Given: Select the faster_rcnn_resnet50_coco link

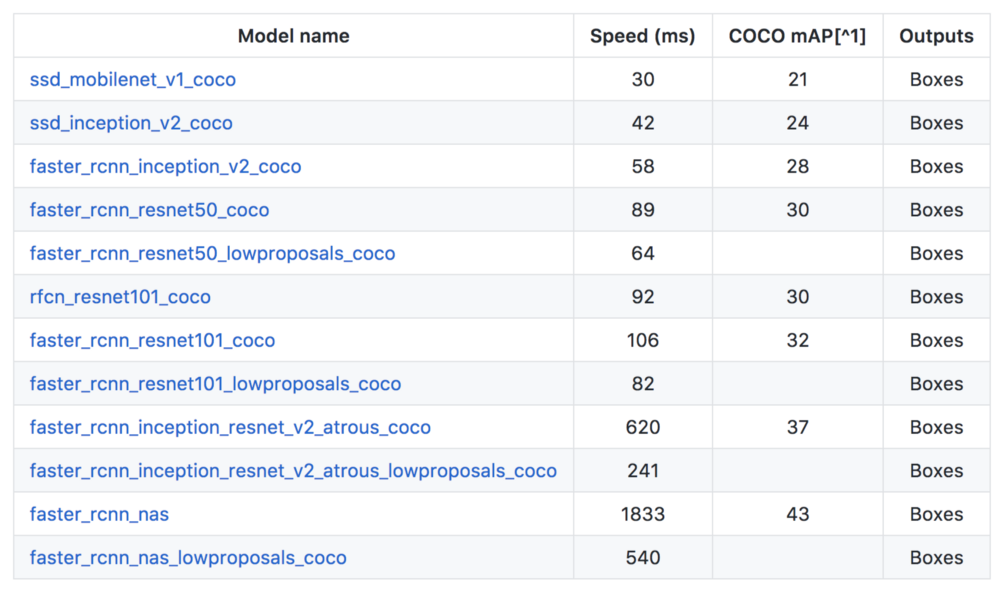Looking at the screenshot, I should (149, 210).
